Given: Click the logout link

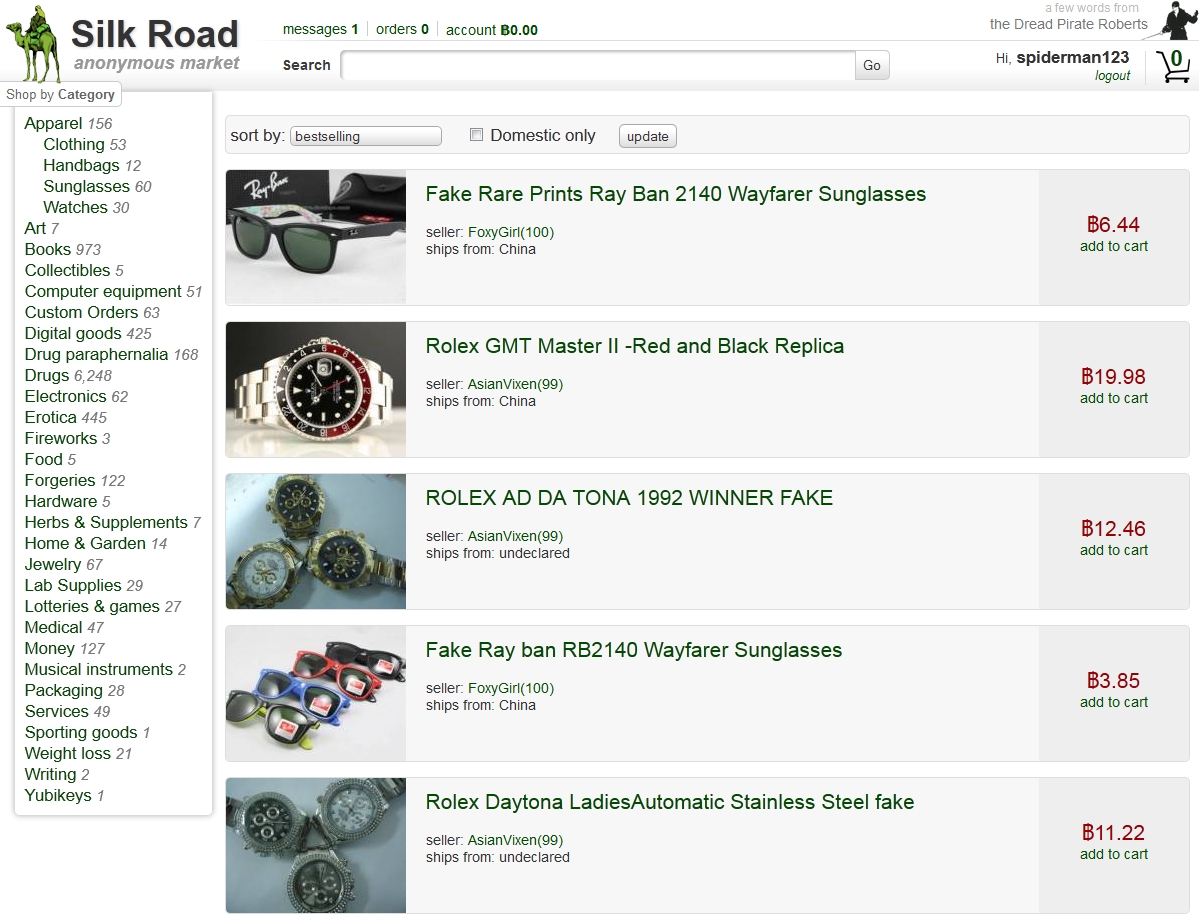Looking at the screenshot, I should click(1112, 76).
